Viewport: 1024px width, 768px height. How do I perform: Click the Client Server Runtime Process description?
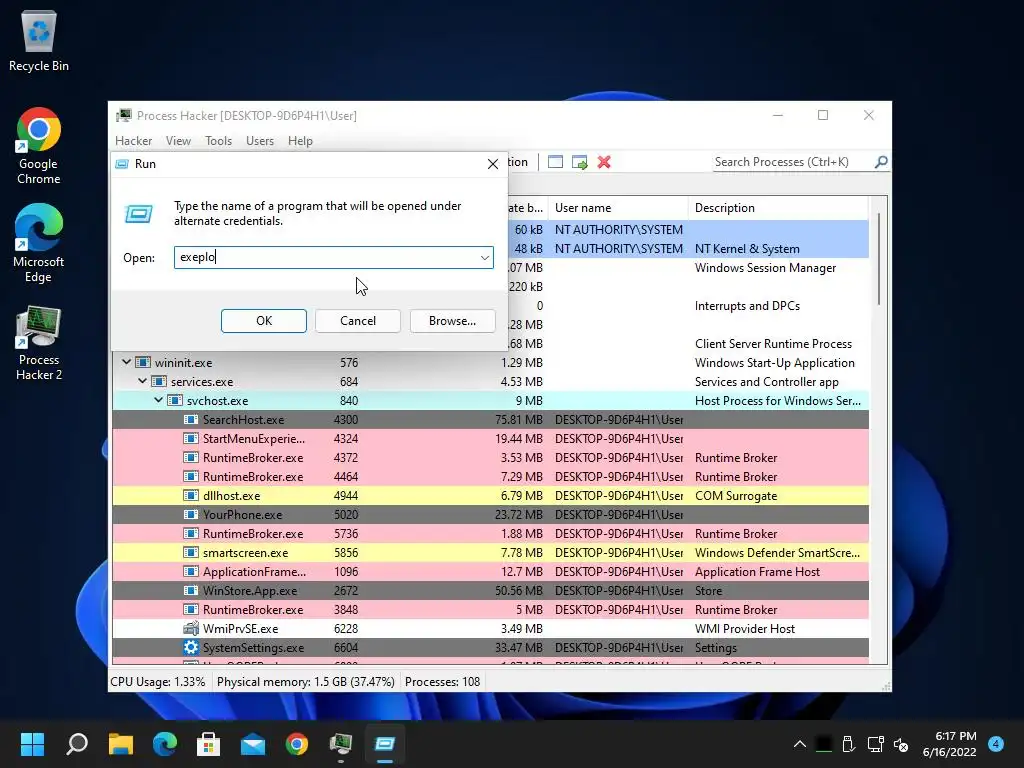(773, 344)
